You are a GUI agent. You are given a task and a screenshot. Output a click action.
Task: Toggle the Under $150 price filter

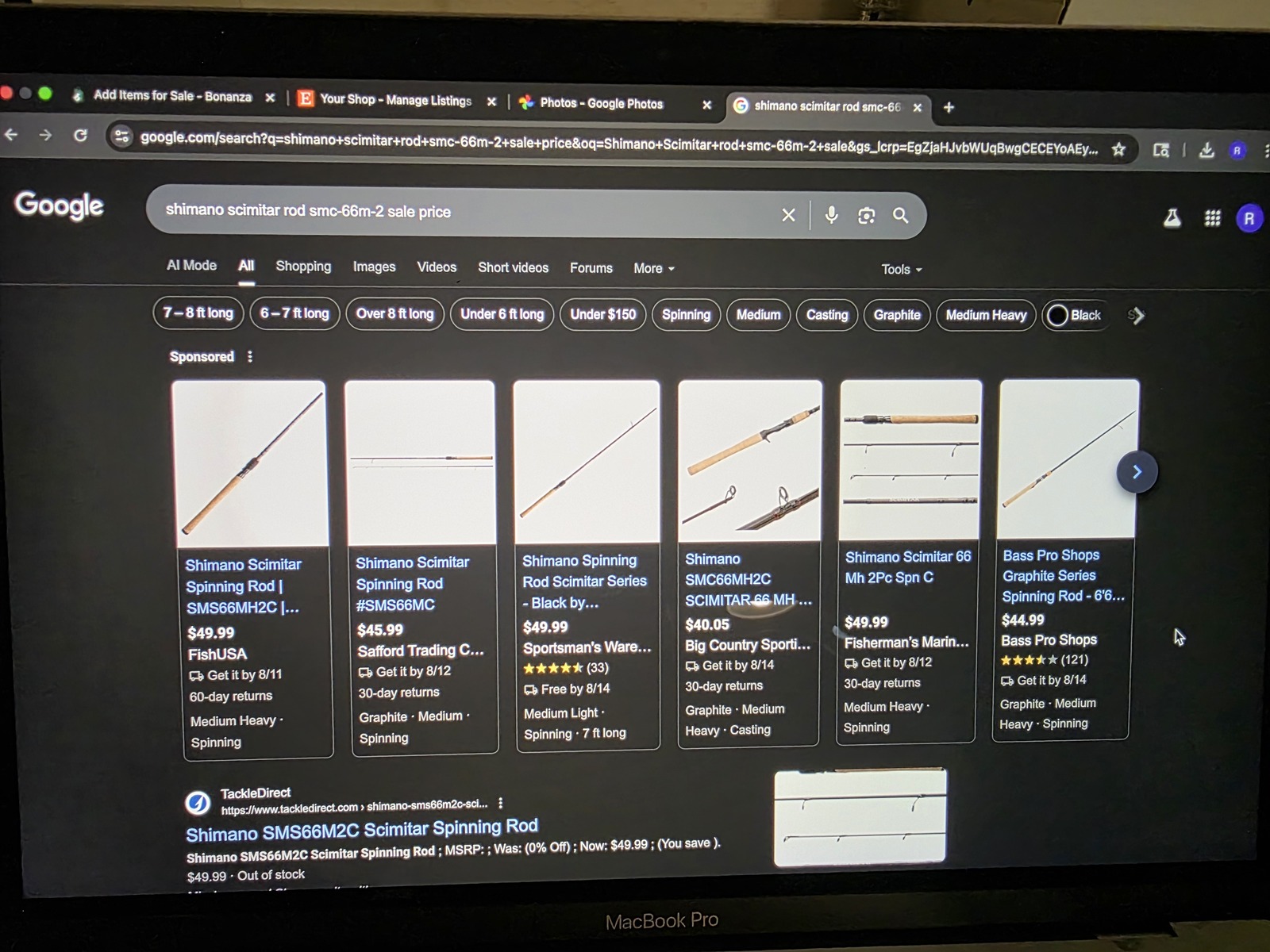pyautogui.click(x=602, y=315)
